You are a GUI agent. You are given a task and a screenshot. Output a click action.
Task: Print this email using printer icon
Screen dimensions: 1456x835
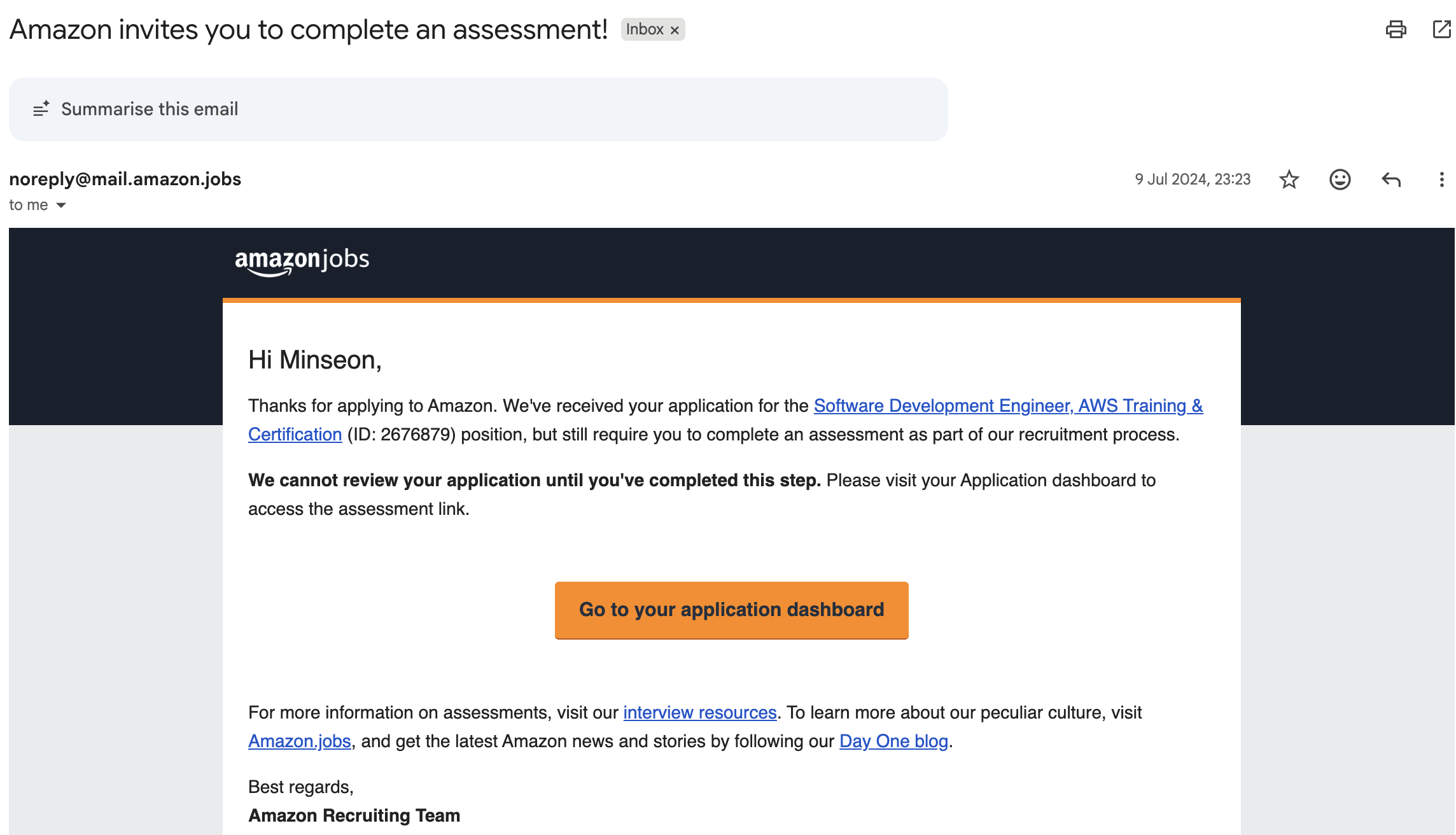point(1396,29)
